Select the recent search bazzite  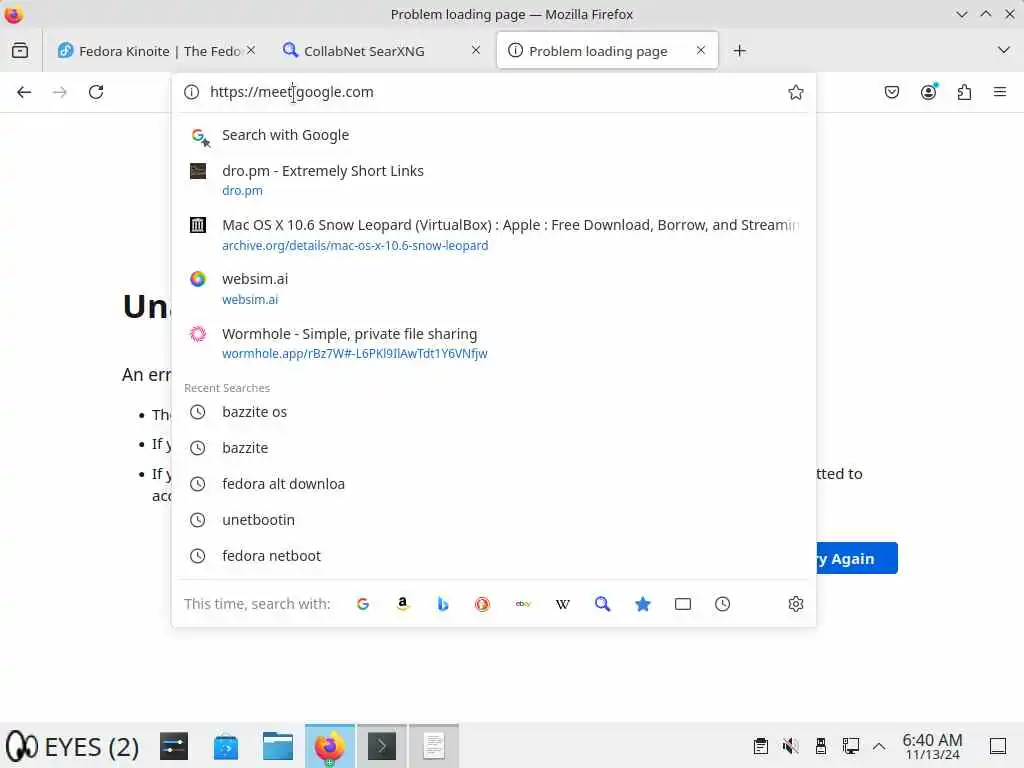494,448
